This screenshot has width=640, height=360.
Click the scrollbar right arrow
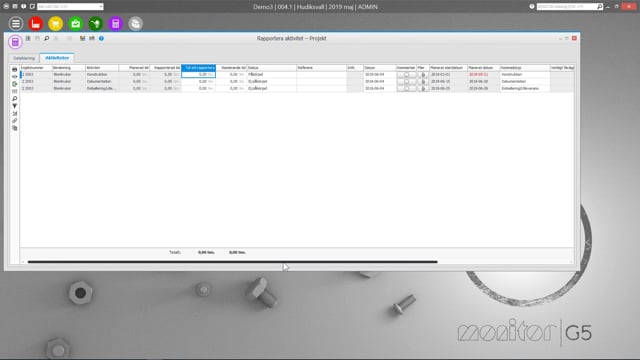[571, 262]
